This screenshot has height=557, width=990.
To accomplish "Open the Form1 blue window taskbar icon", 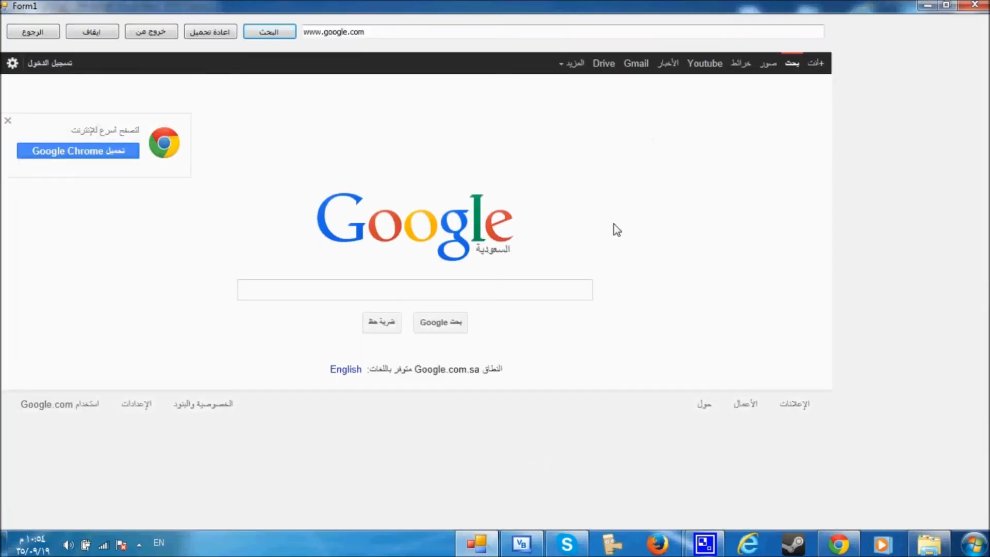I will pyautogui.click(x=705, y=544).
